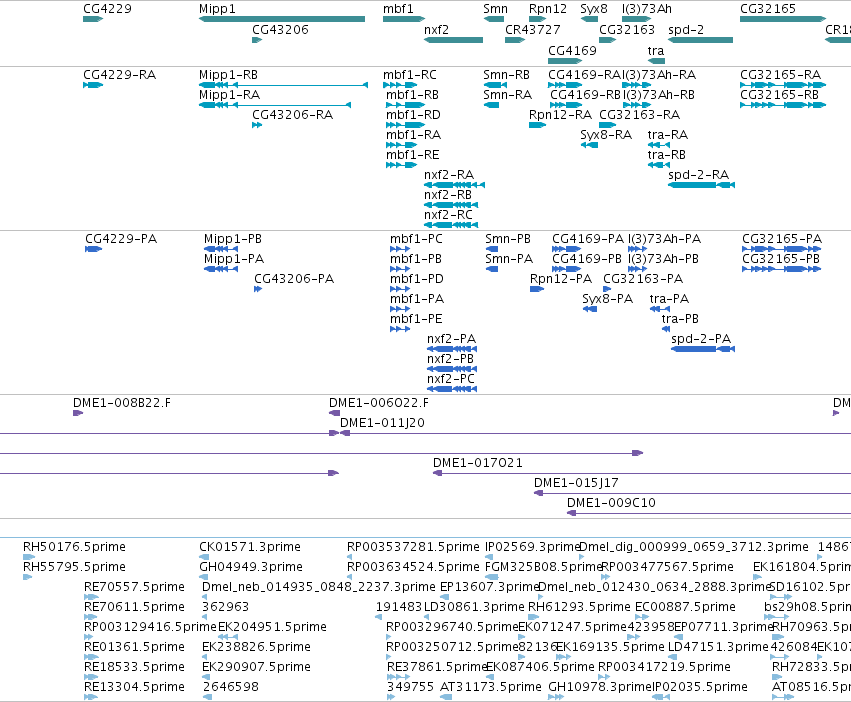Click the nxf2-RC transcript label
Image resolution: width=851 pixels, height=702 pixels.
coord(448,214)
